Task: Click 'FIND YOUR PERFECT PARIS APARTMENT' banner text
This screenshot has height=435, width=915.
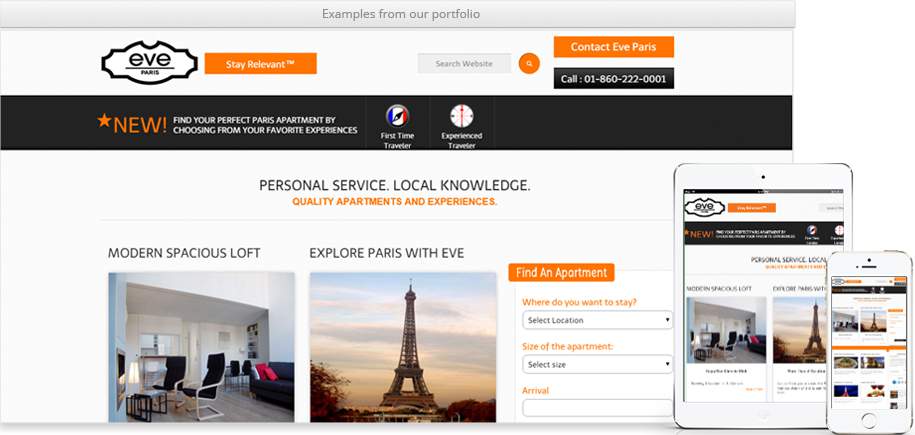Action: click(x=265, y=125)
